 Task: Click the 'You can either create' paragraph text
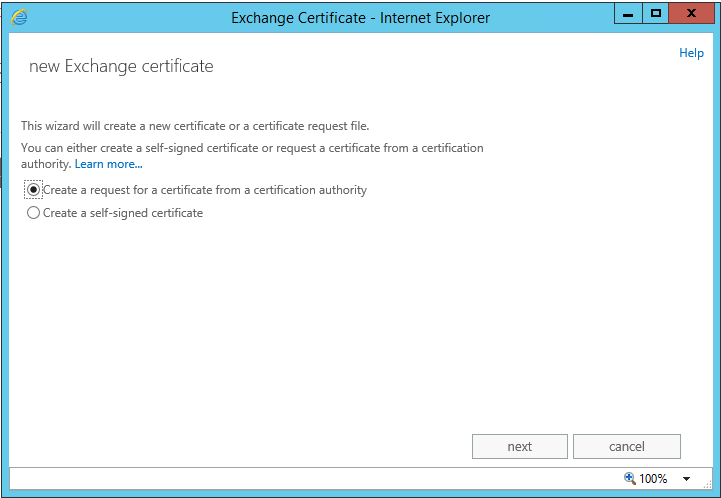[252, 148]
